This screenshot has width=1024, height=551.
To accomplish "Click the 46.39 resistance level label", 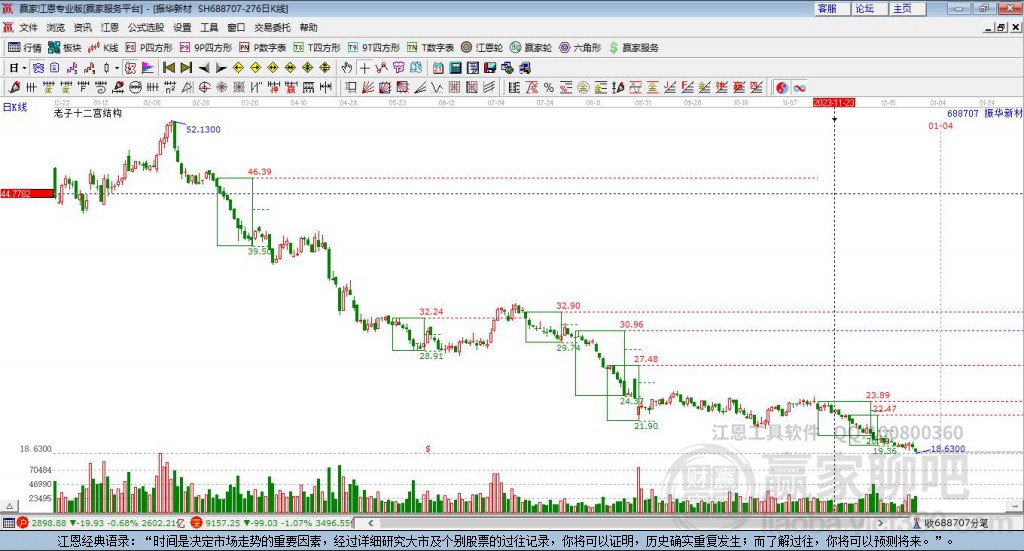I will pos(259,172).
